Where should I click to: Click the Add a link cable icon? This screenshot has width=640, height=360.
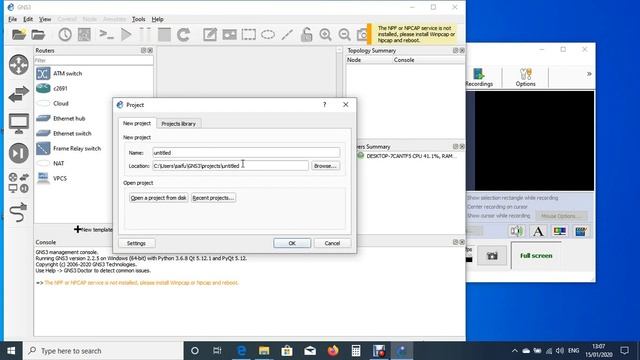tap(19, 212)
